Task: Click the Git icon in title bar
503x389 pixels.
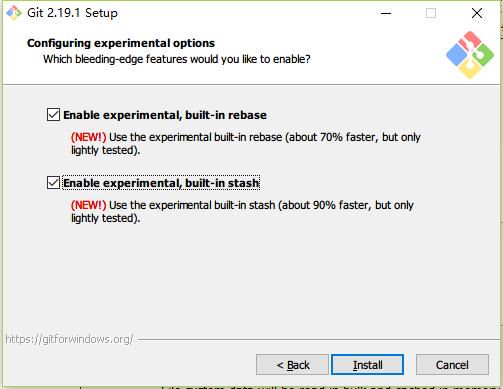Action: coord(14,13)
